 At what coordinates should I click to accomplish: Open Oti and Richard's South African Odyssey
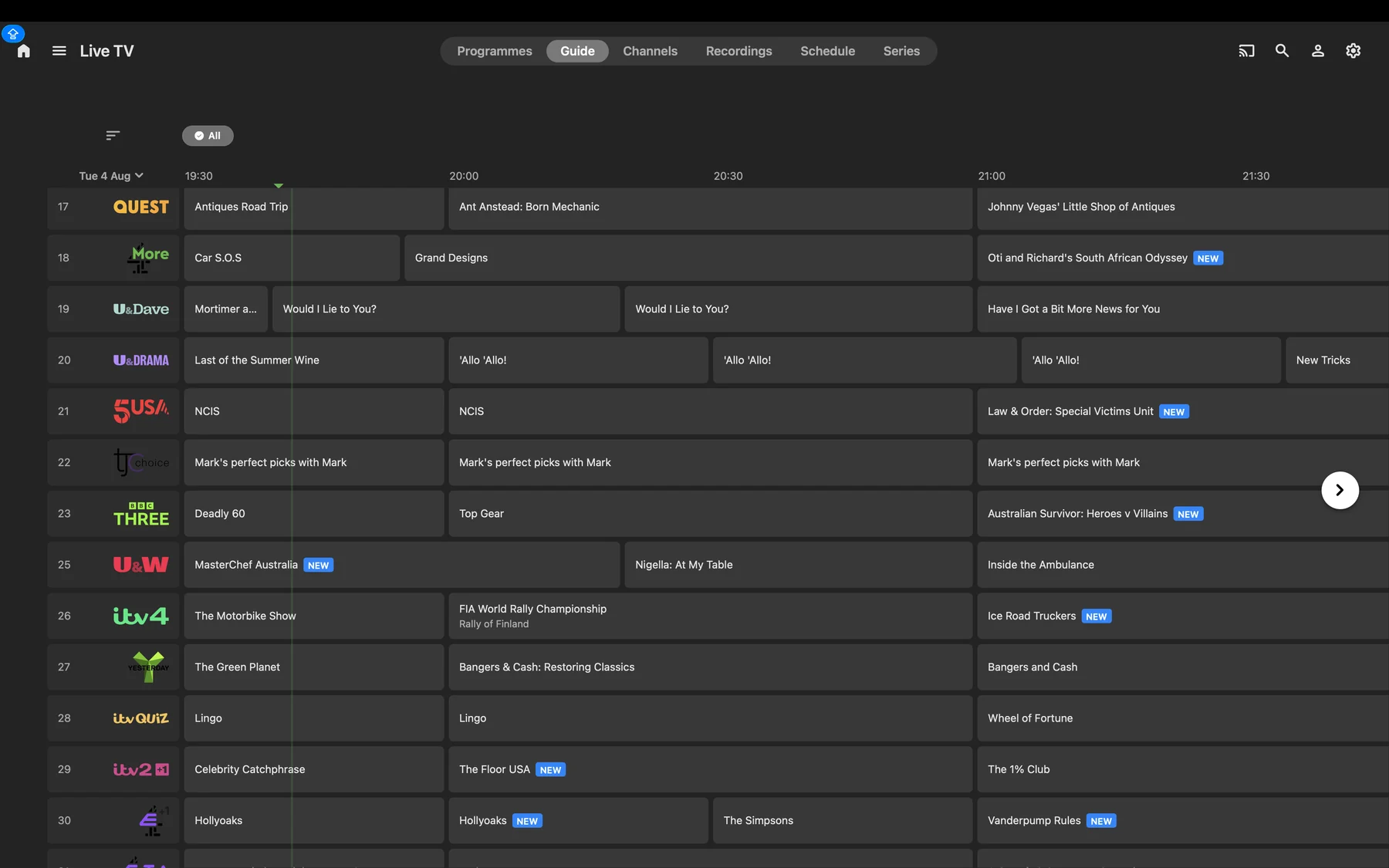1183,258
